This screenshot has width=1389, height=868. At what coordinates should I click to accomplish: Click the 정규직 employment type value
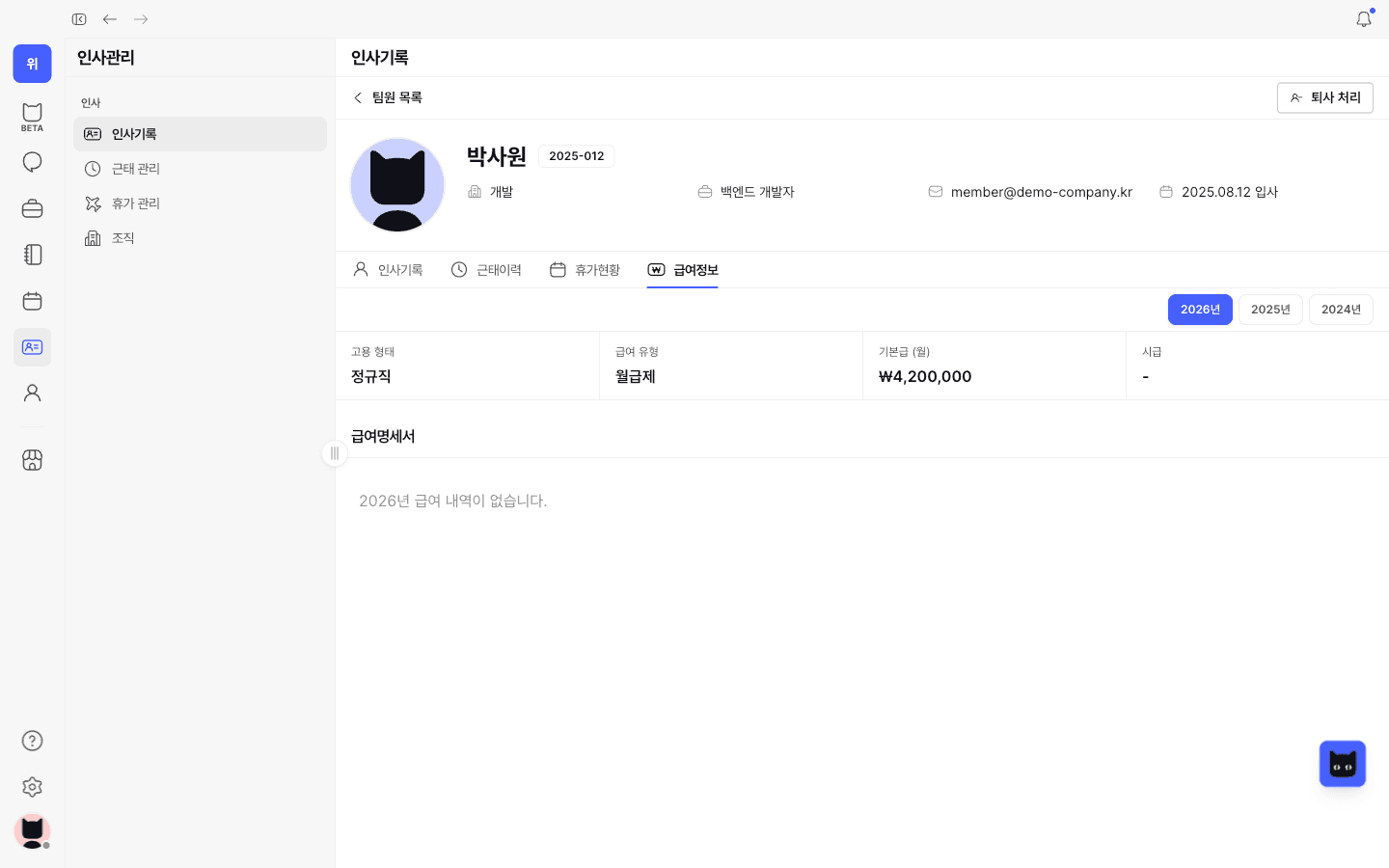pyautogui.click(x=371, y=376)
